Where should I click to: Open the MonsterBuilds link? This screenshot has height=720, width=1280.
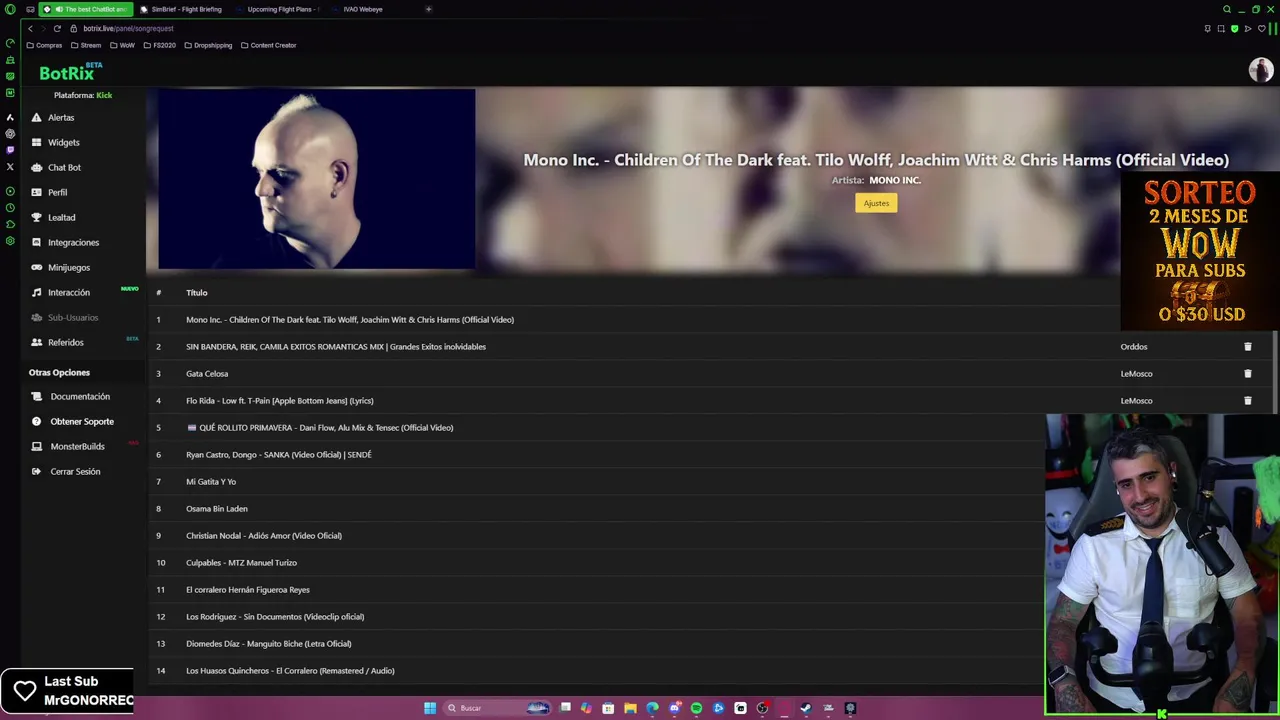77,446
